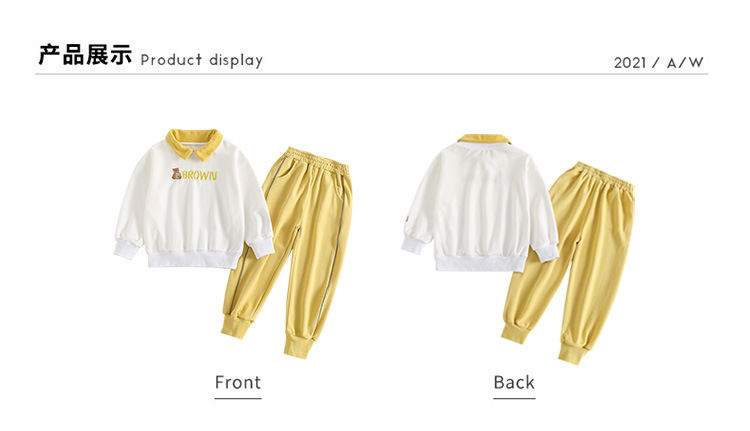Screen dimensions: 750x431
Task: Click the small sleeve patch on back sweatshirt
Action: 407,219
